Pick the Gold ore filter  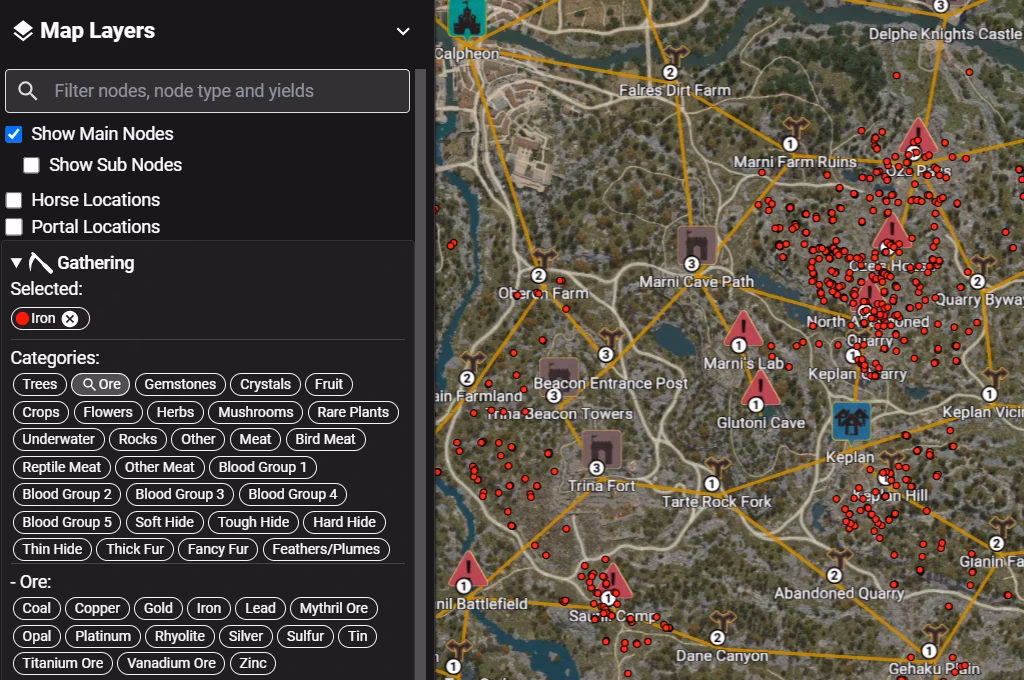point(158,608)
